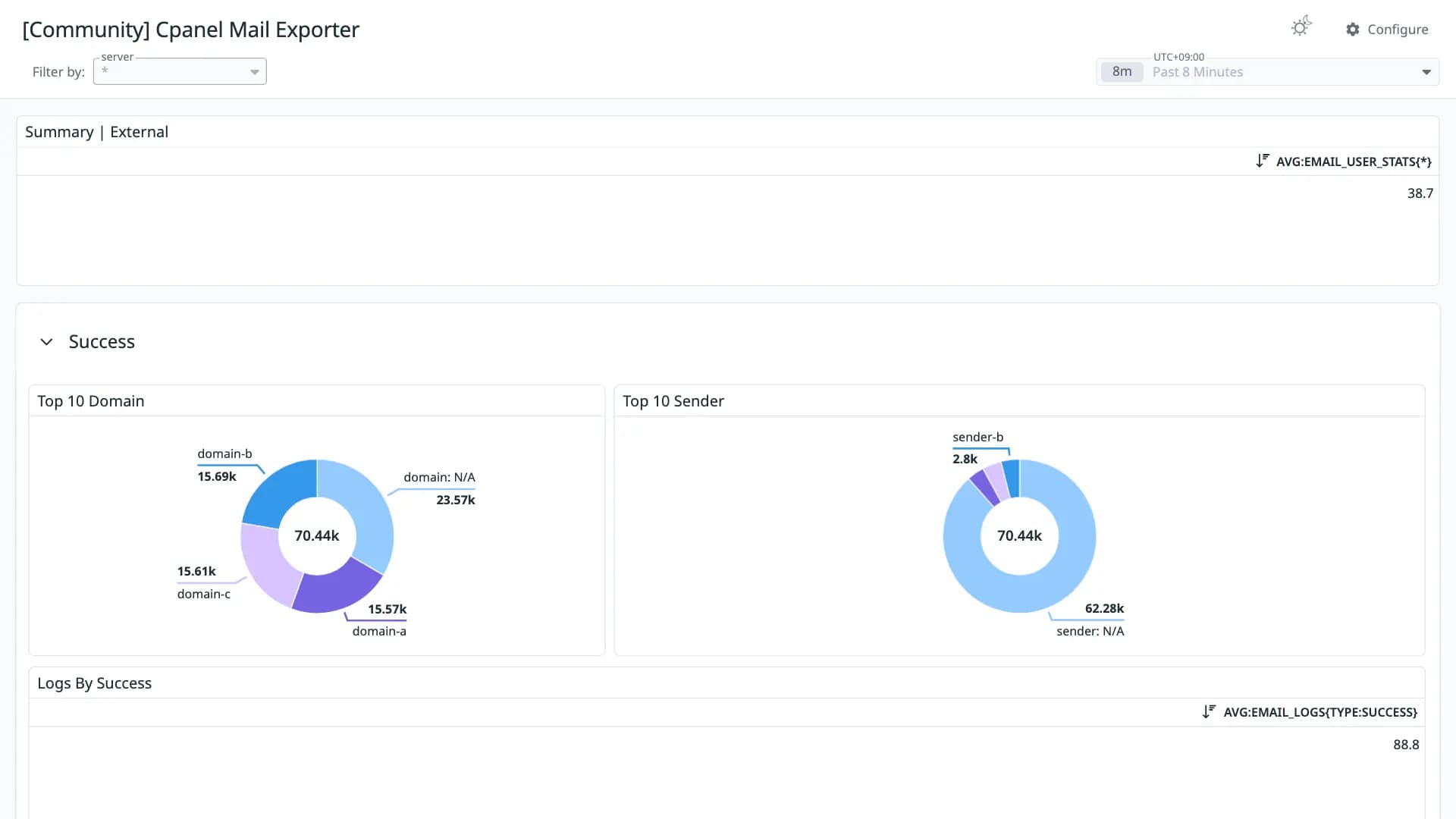Click the 23.57k value label

[456, 500]
